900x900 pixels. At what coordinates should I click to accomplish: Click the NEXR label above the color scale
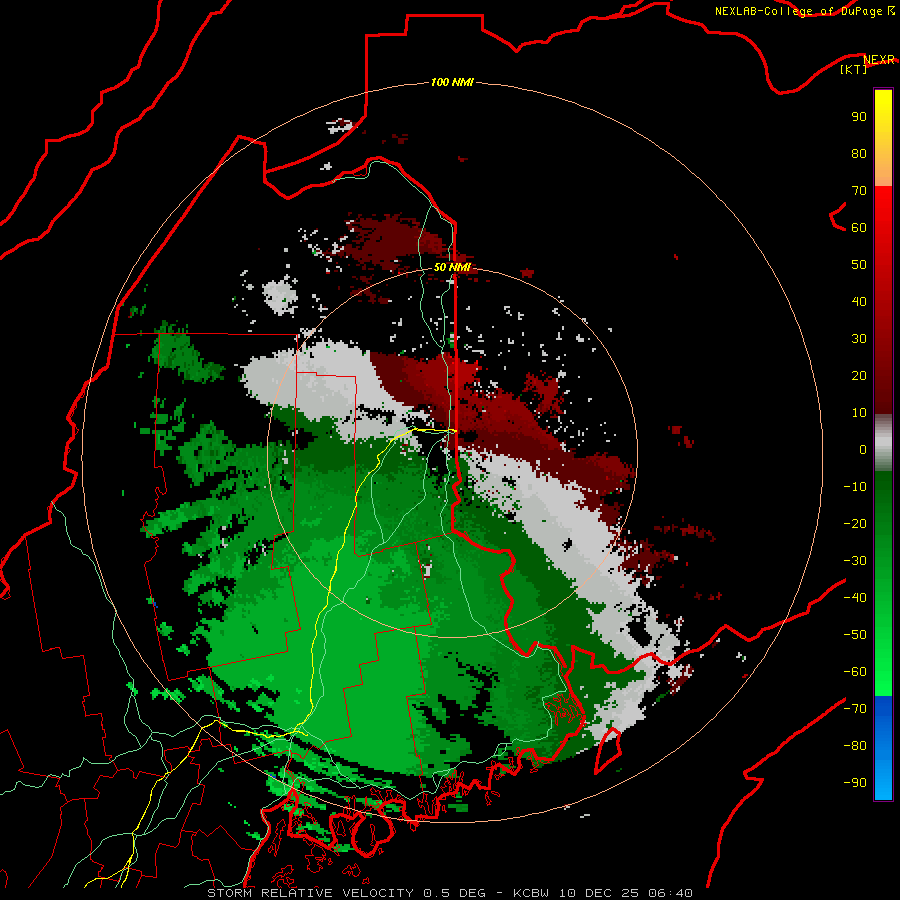(x=879, y=60)
